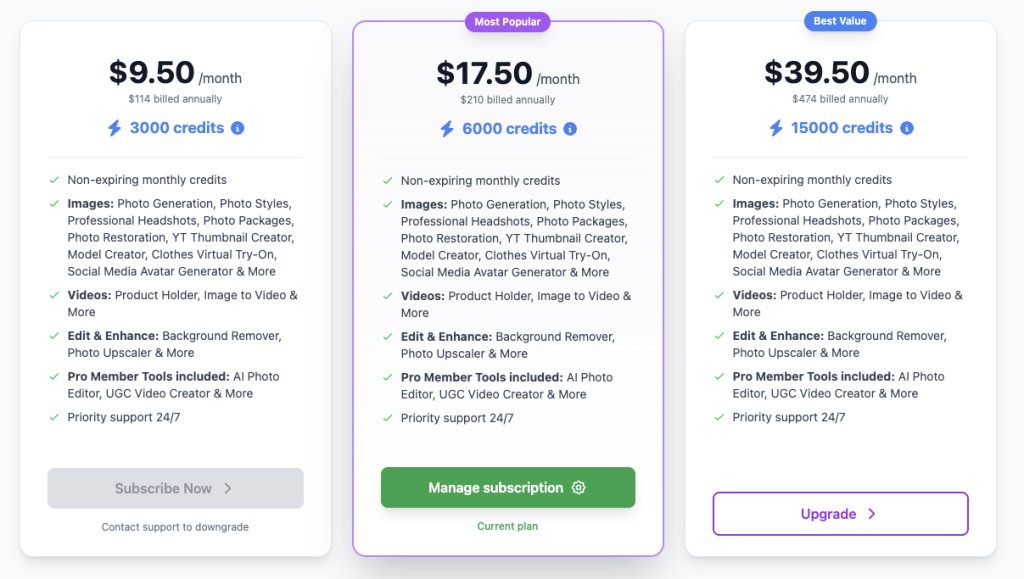Click lightning bolt icon for 6000 credits

[447, 129]
